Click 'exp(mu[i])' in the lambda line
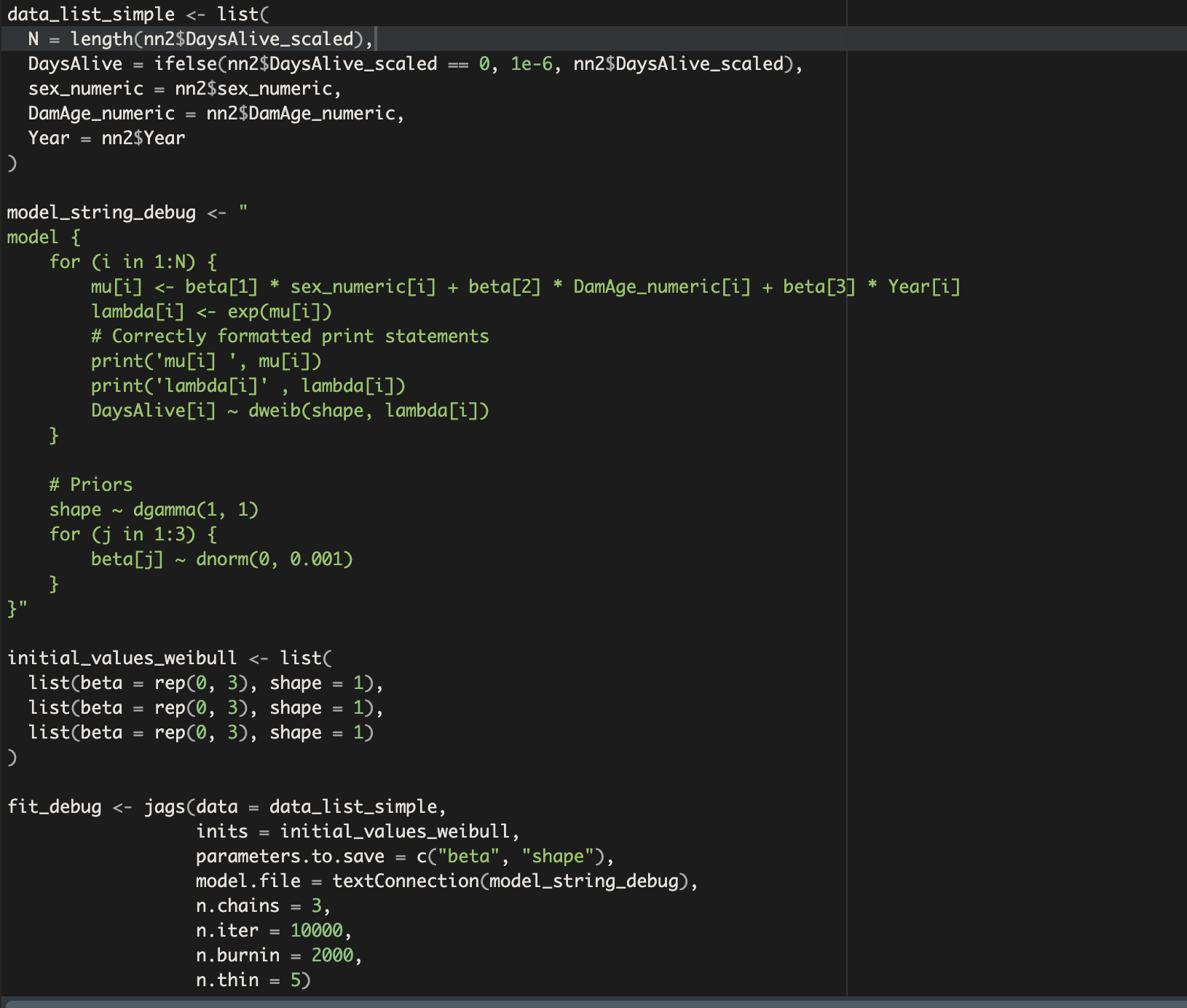The image size is (1187, 1008). coord(280,311)
